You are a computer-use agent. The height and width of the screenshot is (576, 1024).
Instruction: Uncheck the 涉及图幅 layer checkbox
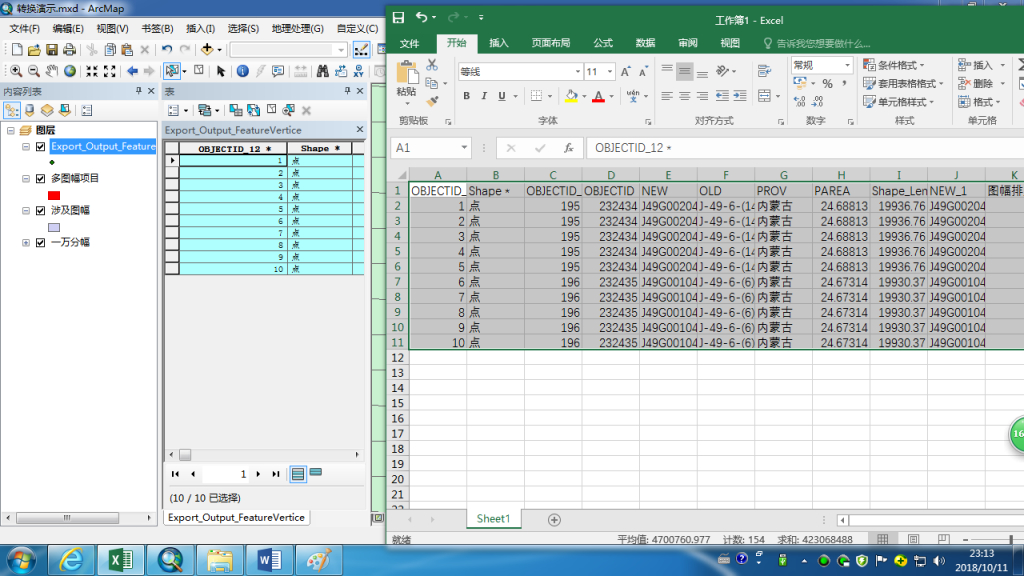(40, 210)
